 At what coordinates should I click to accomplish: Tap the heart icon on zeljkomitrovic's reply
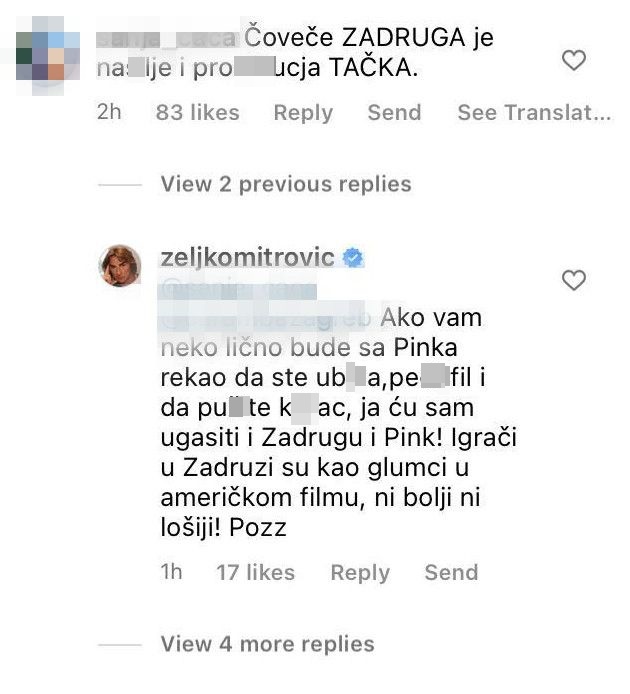574,280
